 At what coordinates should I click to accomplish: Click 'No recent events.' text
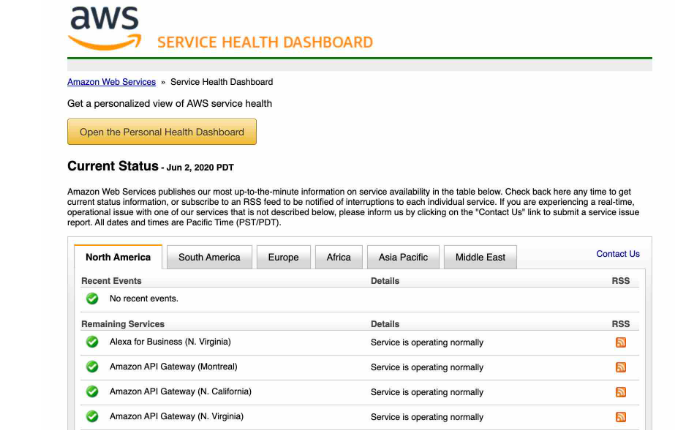(144, 299)
